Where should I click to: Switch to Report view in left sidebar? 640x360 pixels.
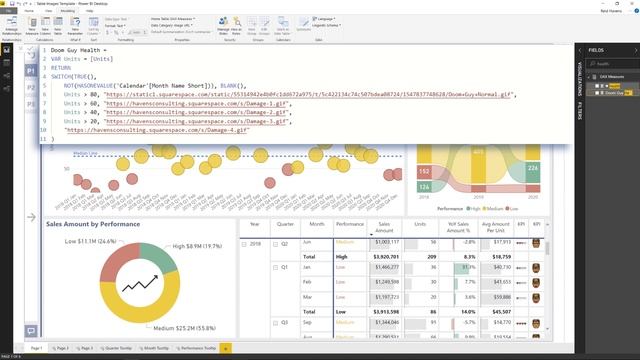[7, 50]
